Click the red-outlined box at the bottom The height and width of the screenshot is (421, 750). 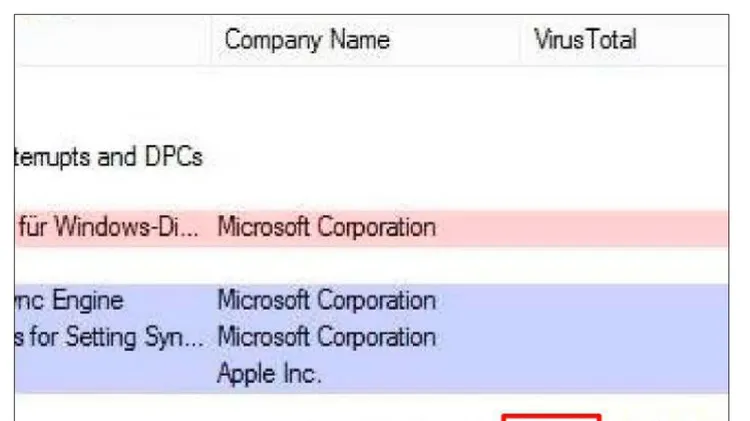click(x=551, y=418)
